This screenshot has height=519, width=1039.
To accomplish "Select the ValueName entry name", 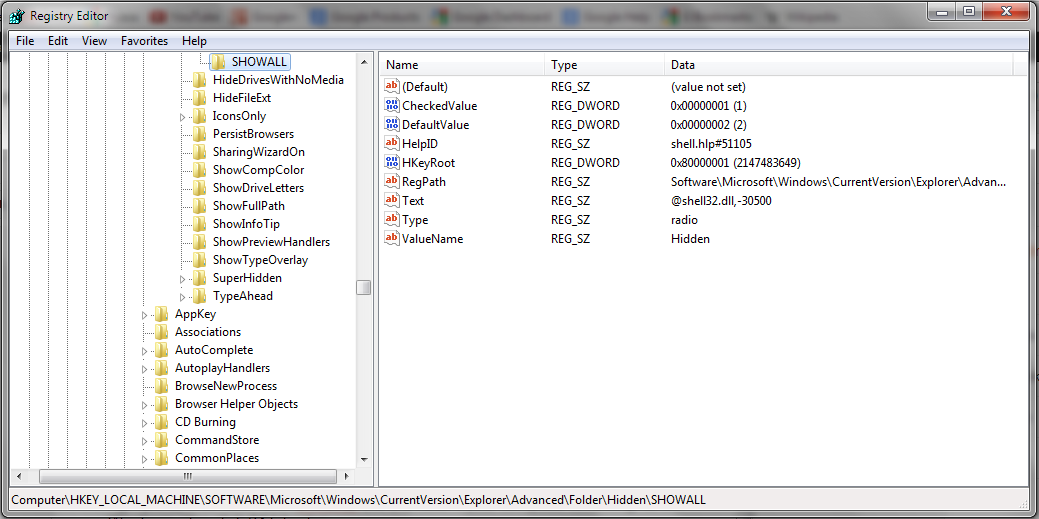I will point(433,239).
